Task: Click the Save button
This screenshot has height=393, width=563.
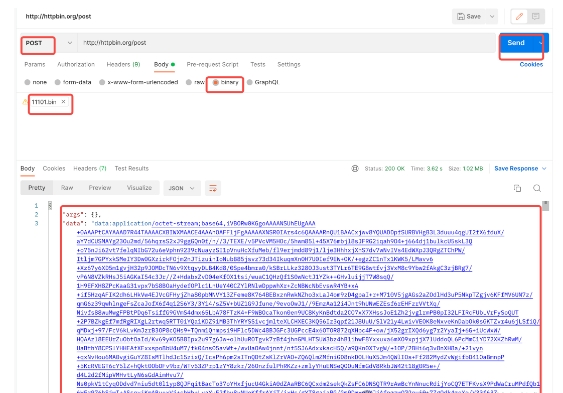Action: click(x=469, y=17)
